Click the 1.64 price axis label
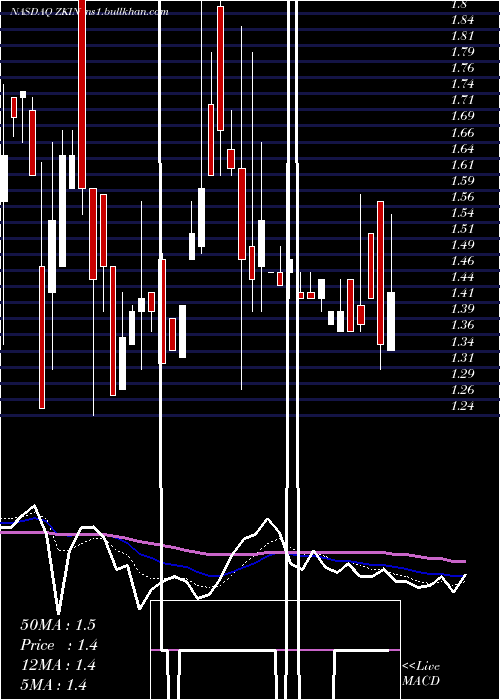The width and height of the screenshot is (500, 700). pos(462,149)
